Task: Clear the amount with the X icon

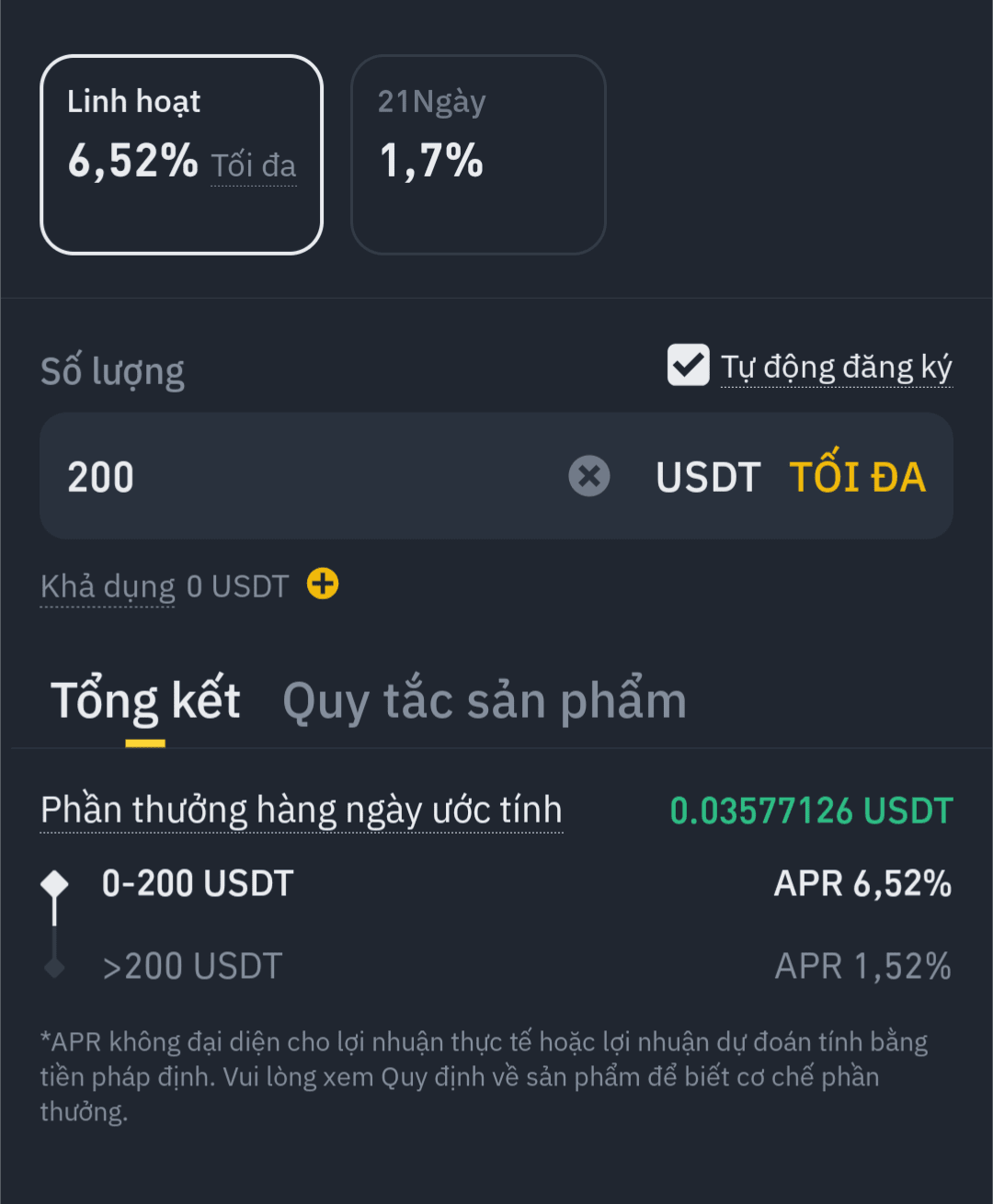Action: point(589,476)
